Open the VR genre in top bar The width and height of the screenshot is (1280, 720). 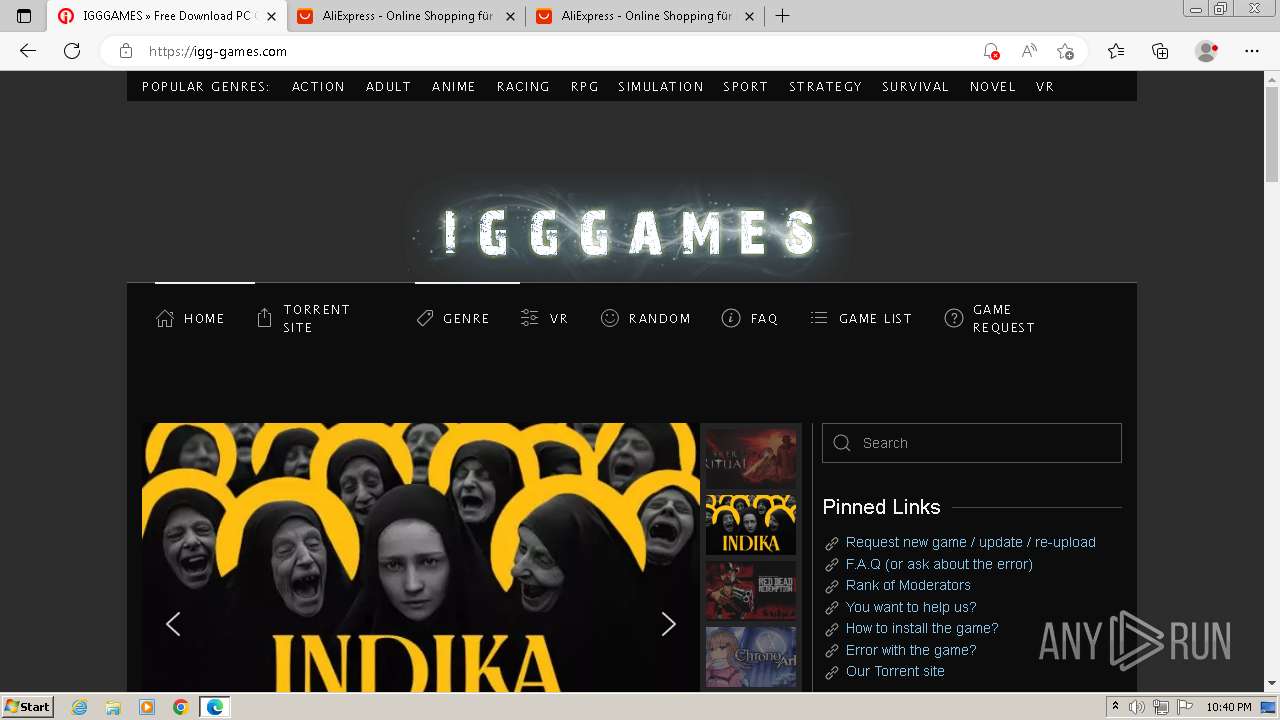[1045, 87]
